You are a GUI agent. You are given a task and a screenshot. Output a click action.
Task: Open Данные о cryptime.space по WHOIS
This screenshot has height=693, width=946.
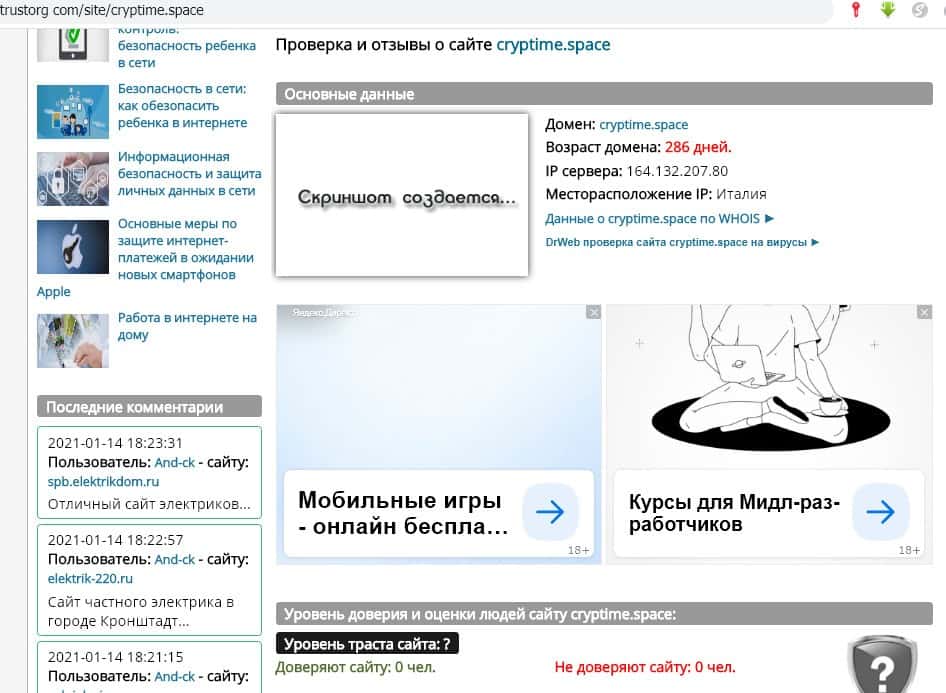[x=659, y=218]
